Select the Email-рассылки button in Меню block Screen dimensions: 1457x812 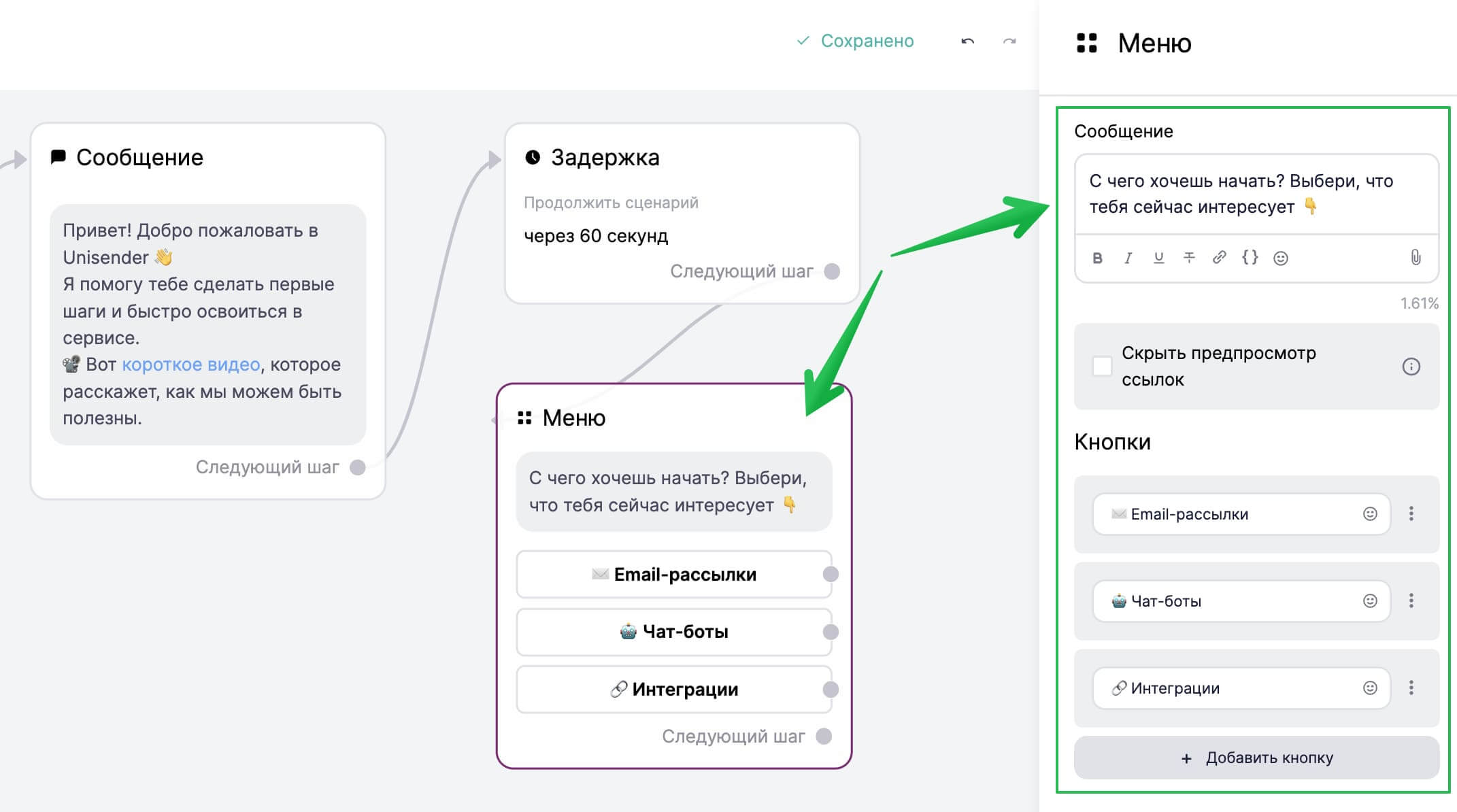(673, 575)
